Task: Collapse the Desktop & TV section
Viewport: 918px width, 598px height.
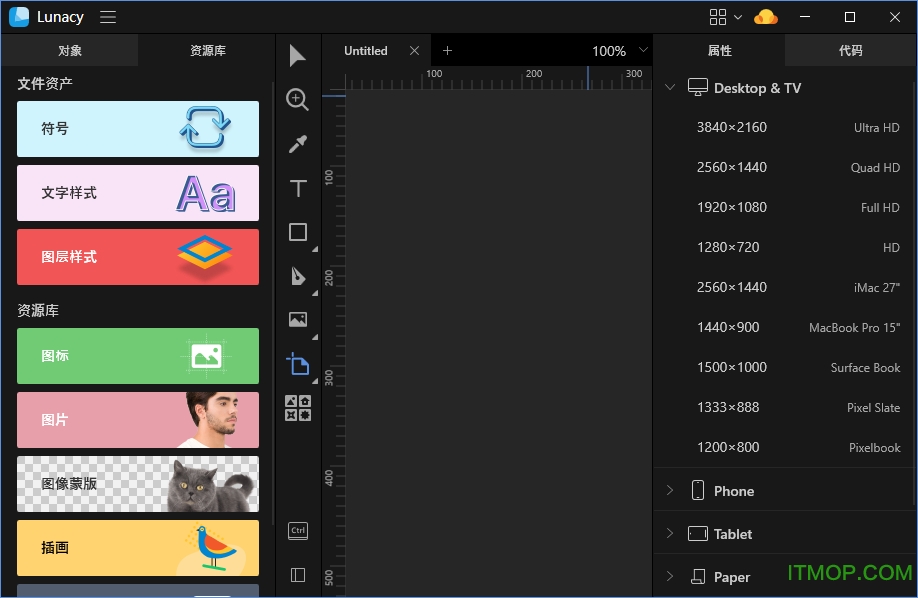Action: point(670,88)
